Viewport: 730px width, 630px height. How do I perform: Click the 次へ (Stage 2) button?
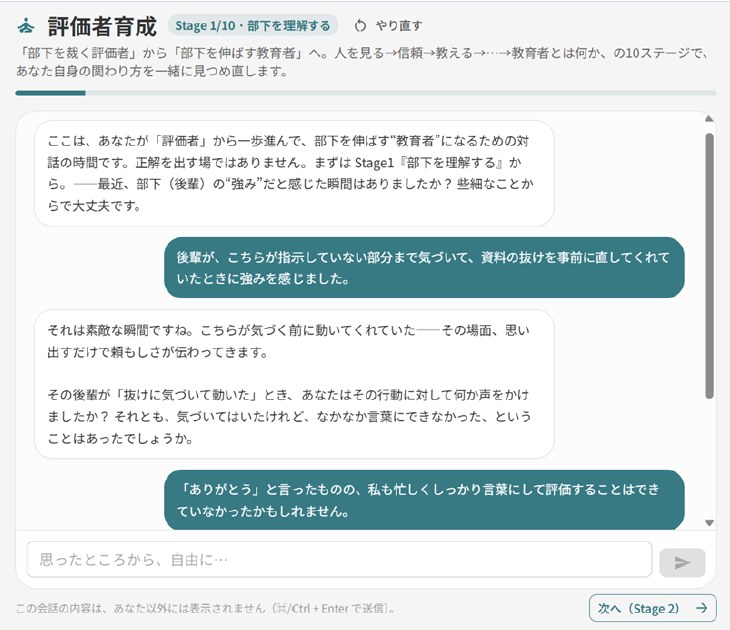click(x=652, y=608)
